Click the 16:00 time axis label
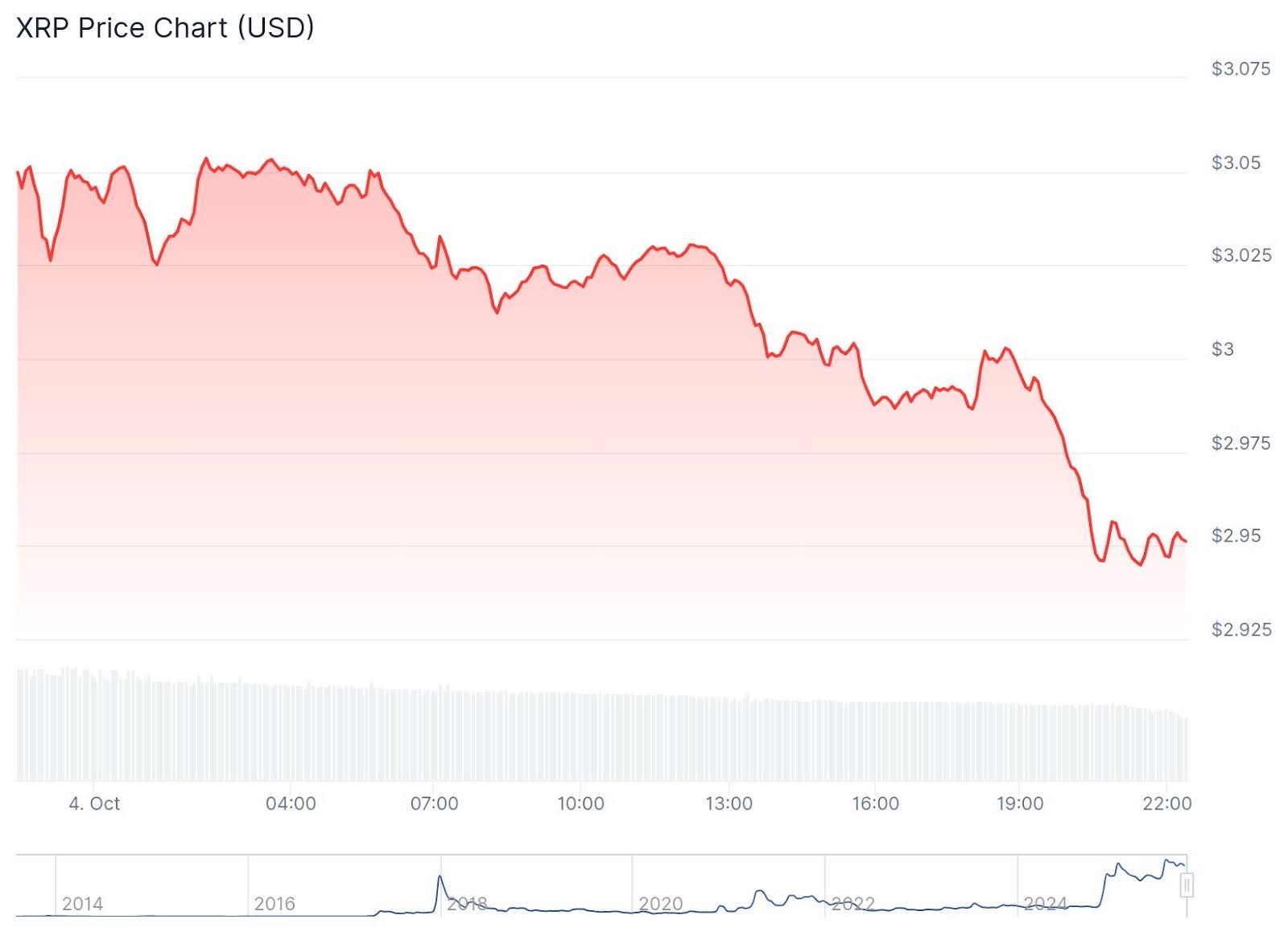The height and width of the screenshot is (940, 1288). [x=875, y=803]
